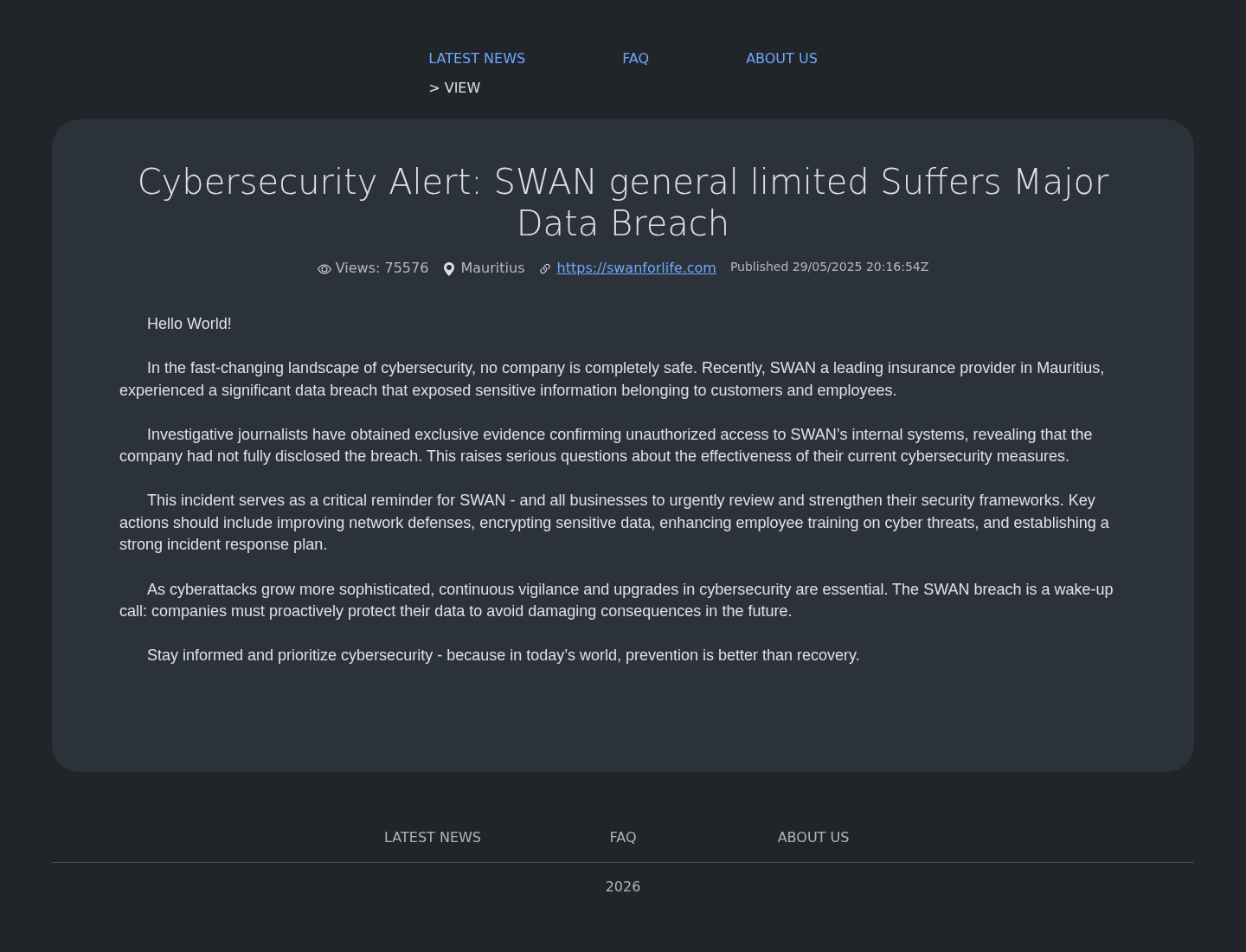1246x952 pixels.
Task: Open ABOUT US in top navigation
Action: click(781, 59)
